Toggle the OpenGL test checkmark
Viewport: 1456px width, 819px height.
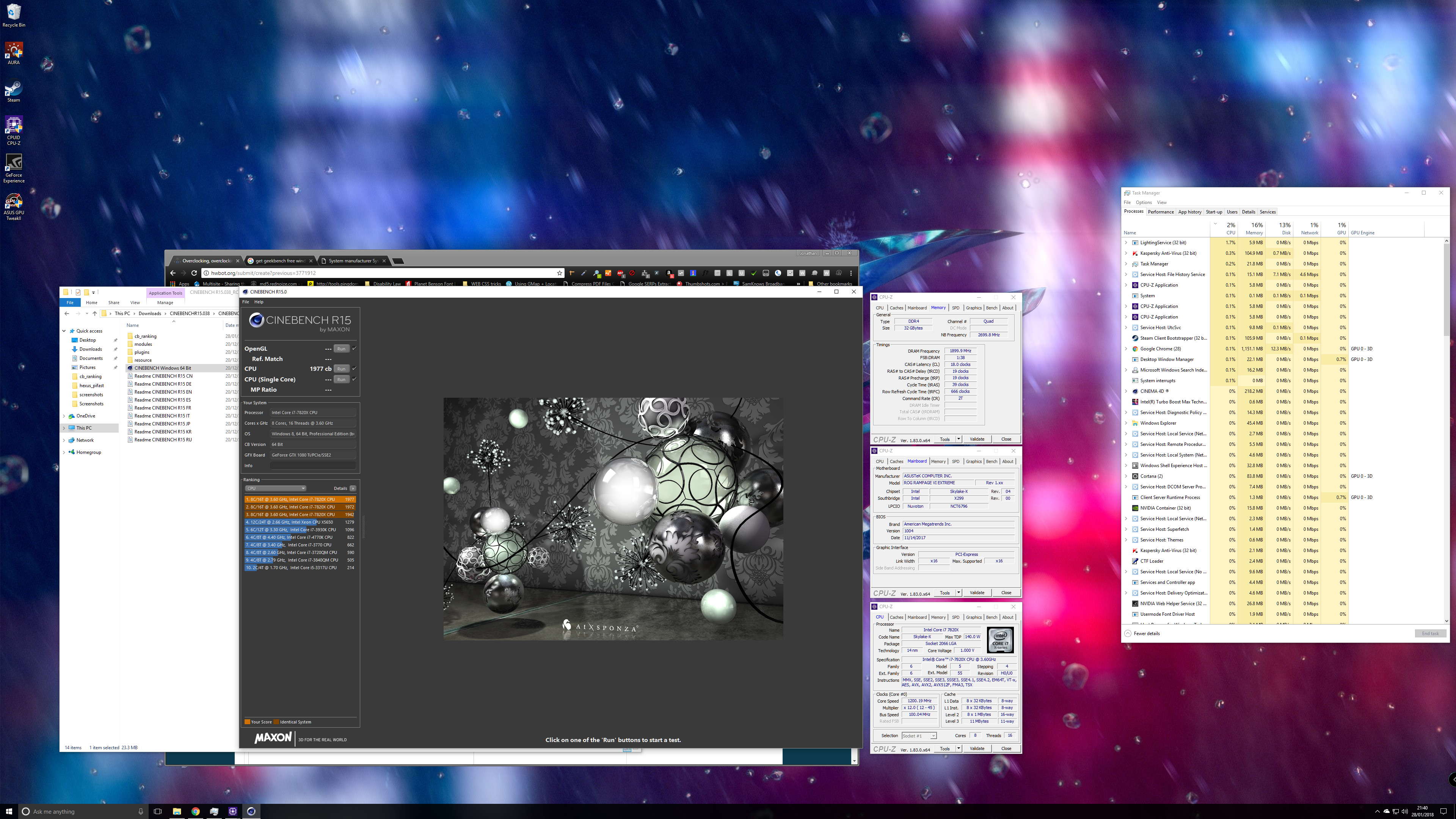355,348
